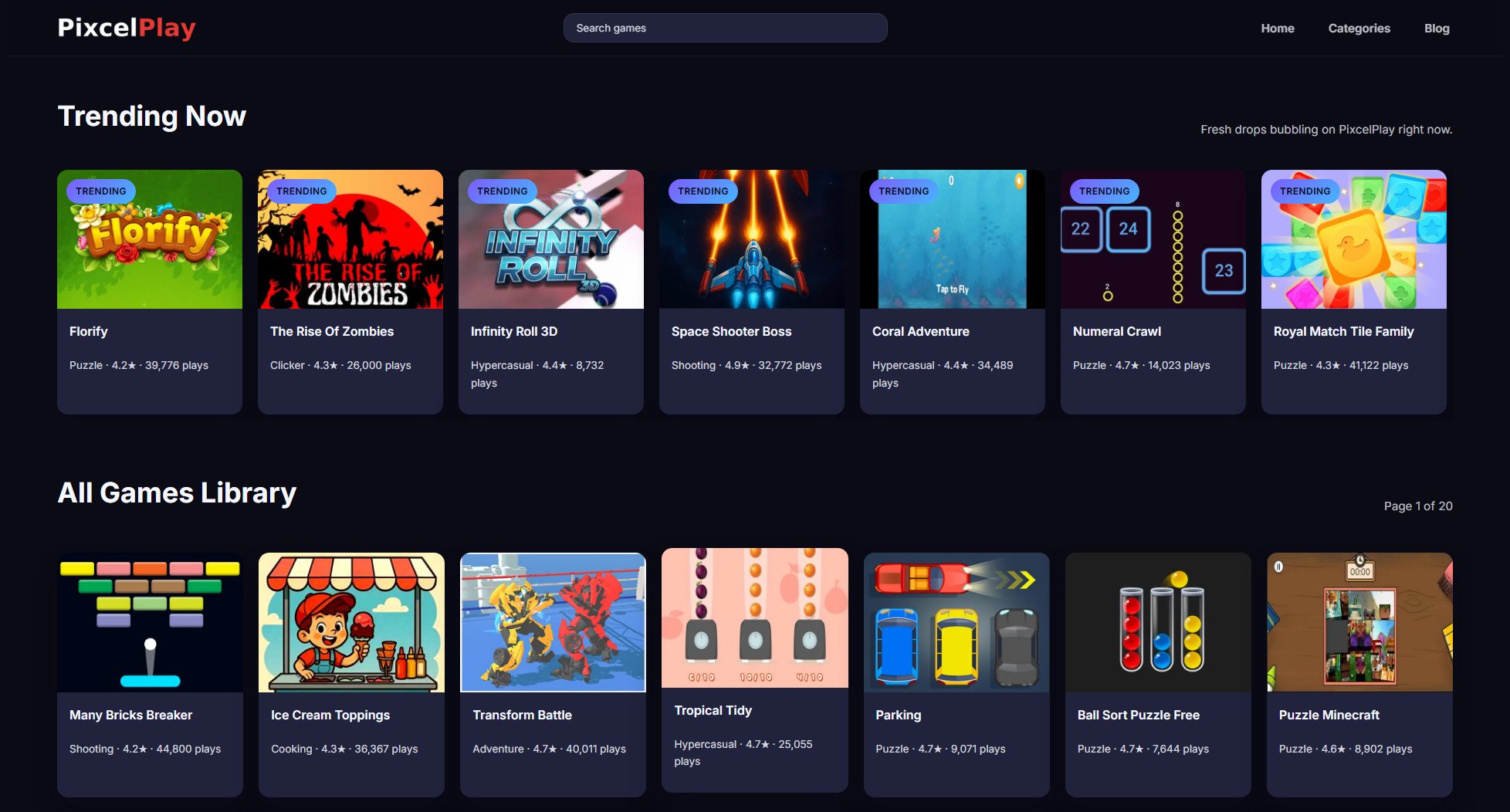Open the Categories menu item
The height and width of the screenshot is (812, 1510).
point(1359,28)
